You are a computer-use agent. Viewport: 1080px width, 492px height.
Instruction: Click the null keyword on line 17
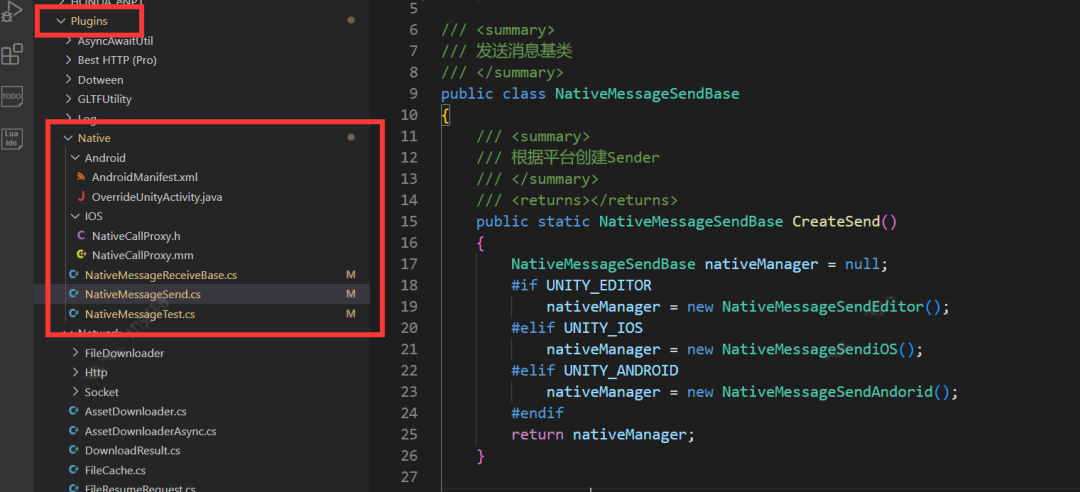862,264
